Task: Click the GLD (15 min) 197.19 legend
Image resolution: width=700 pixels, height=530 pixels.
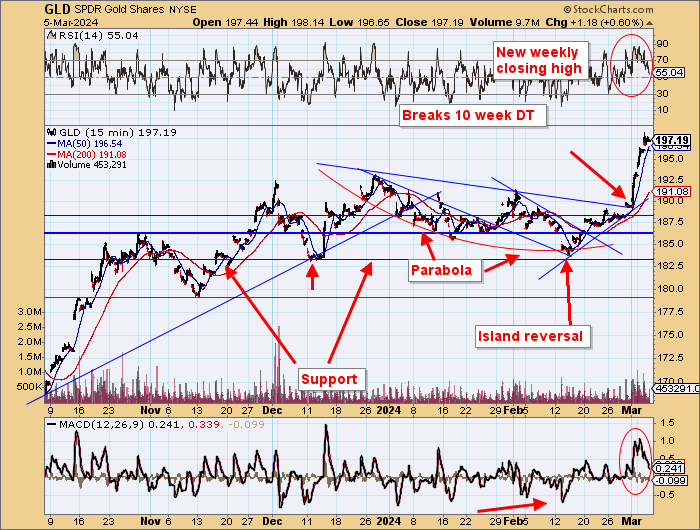Action: (x=118, y=132)
